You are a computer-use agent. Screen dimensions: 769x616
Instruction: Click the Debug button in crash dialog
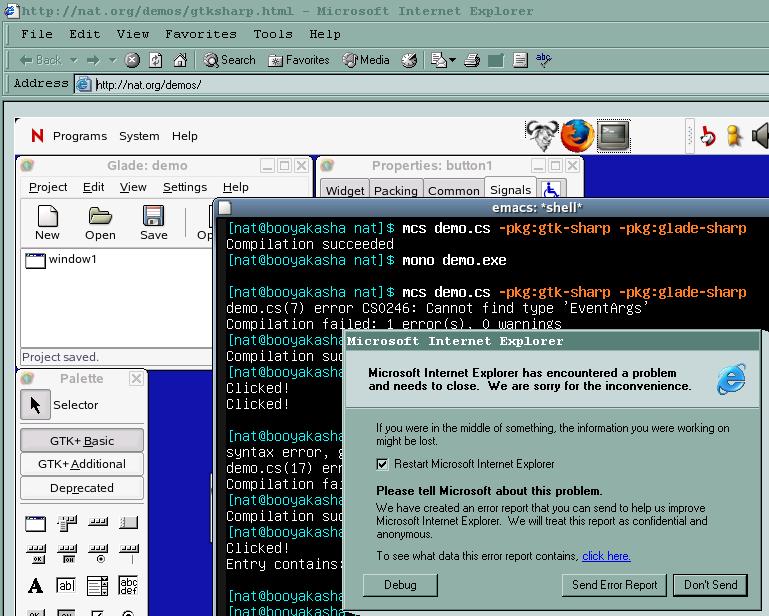click(400, 585)
